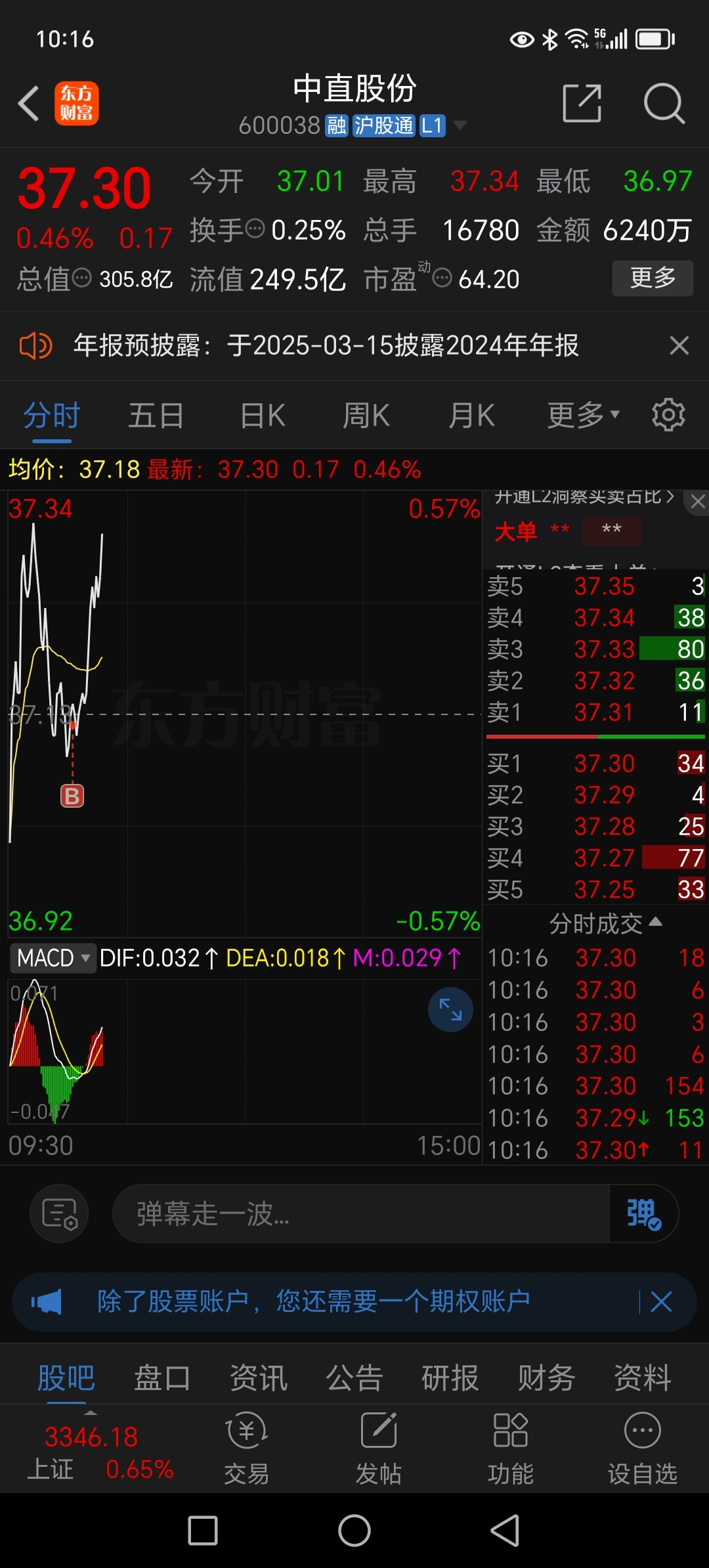This screenshot has width=709, height=1568.
Task: Open the 东方财富 app logo
Action: pos(76,103)
